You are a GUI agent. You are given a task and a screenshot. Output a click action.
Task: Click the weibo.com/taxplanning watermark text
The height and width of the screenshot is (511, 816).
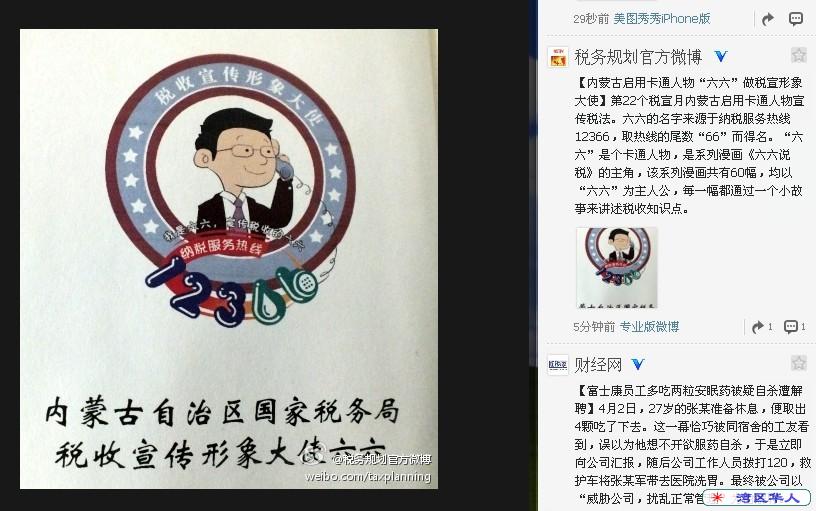[368, 477]
